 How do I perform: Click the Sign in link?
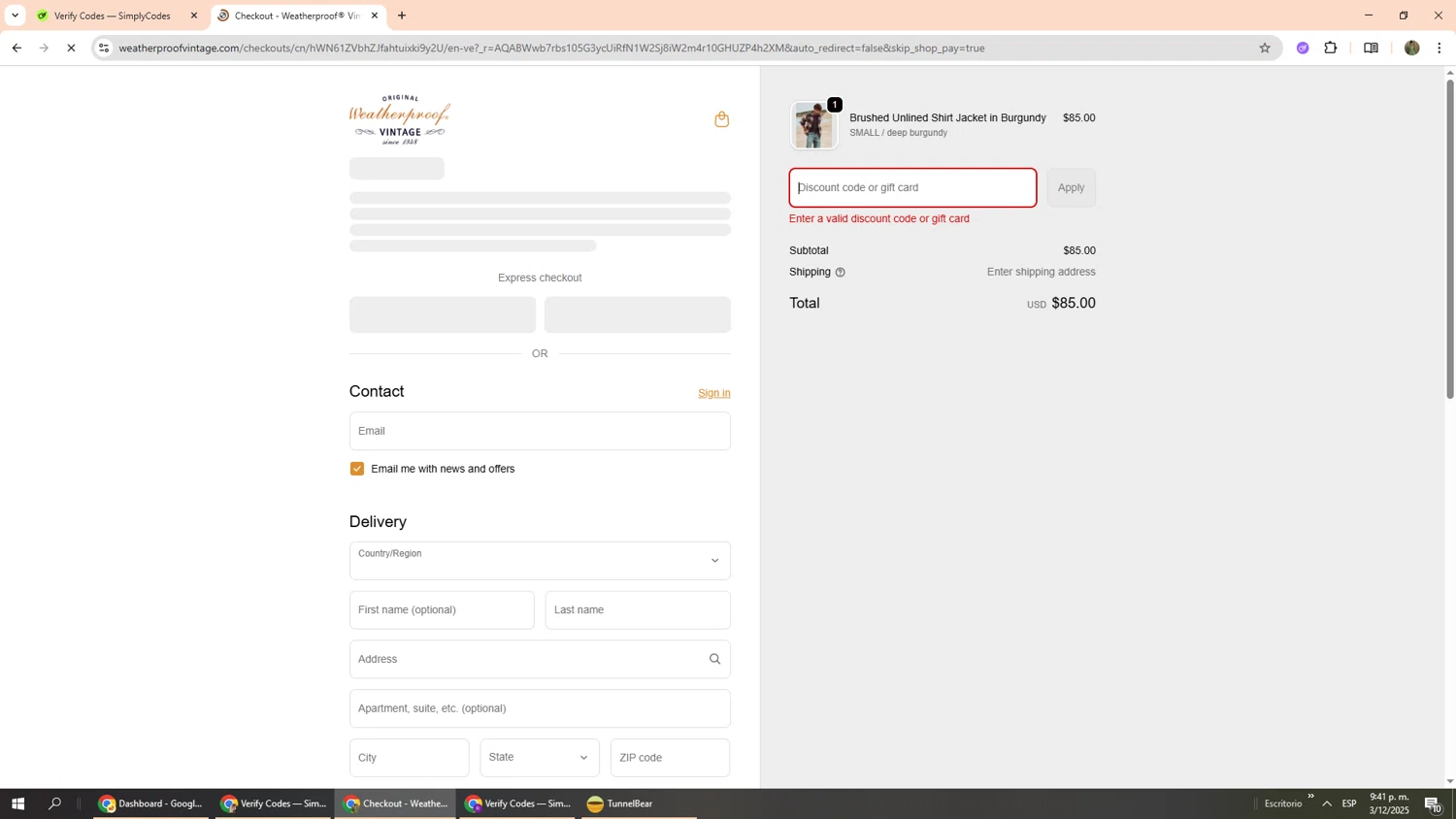tap(714, 393)
